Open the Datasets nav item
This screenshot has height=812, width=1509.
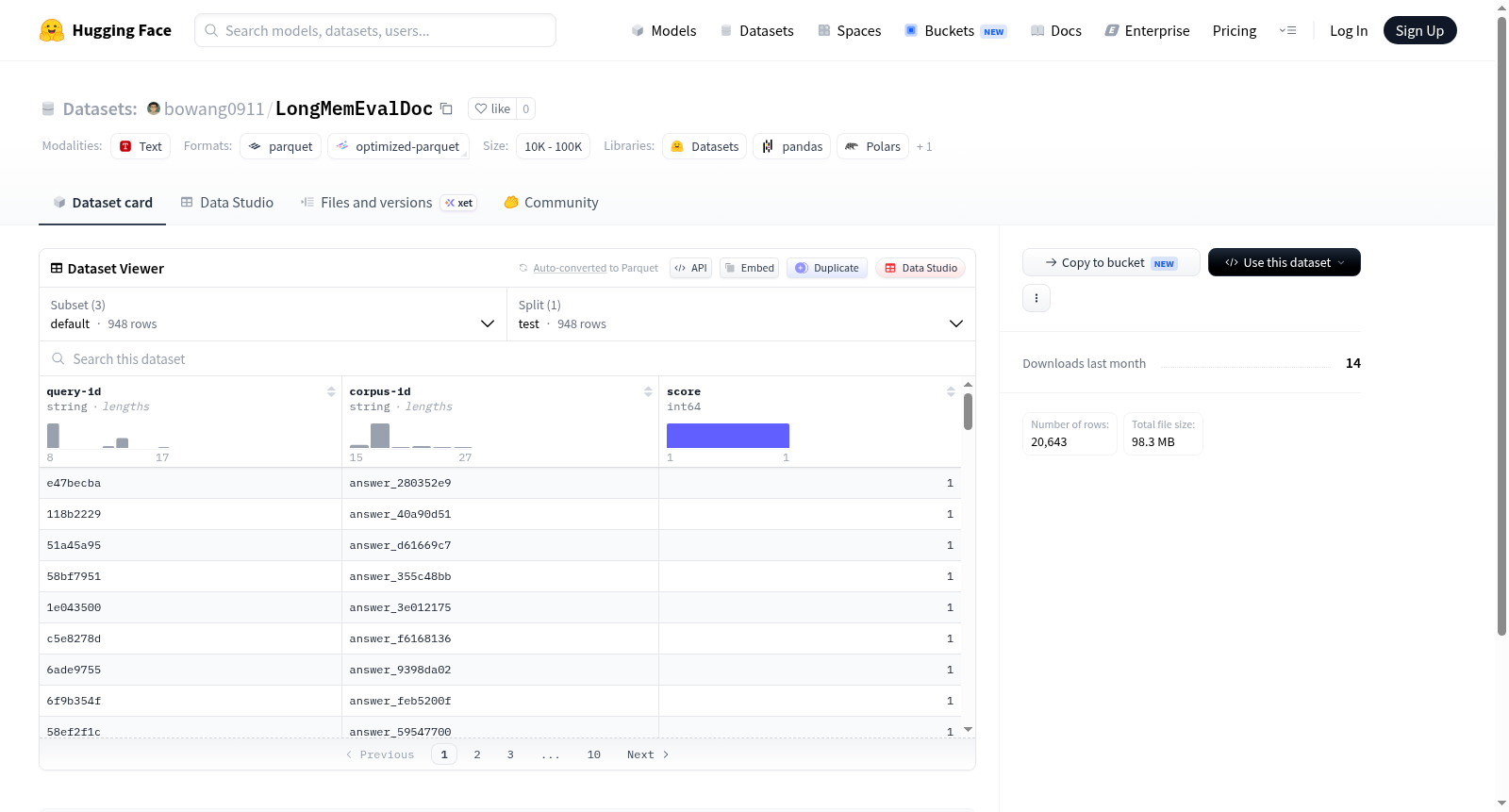point(756,30)
